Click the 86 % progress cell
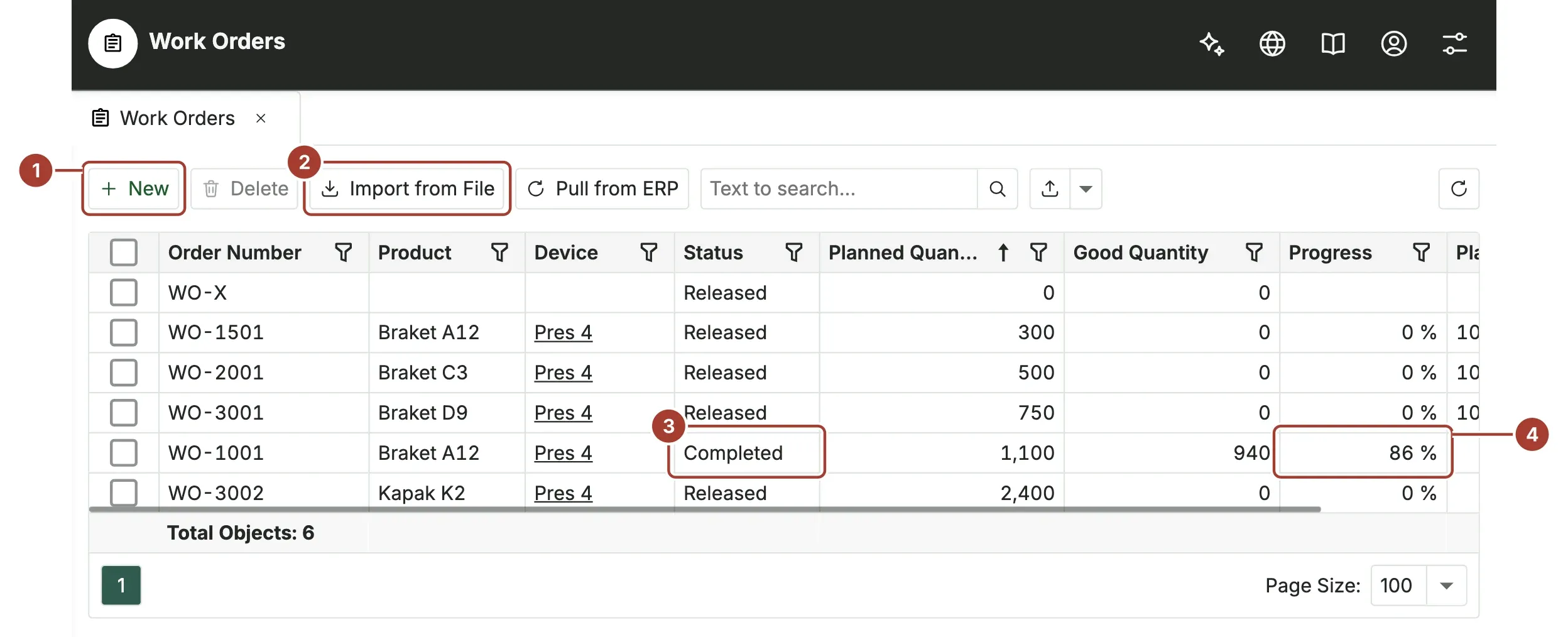 click(1363, 453)
